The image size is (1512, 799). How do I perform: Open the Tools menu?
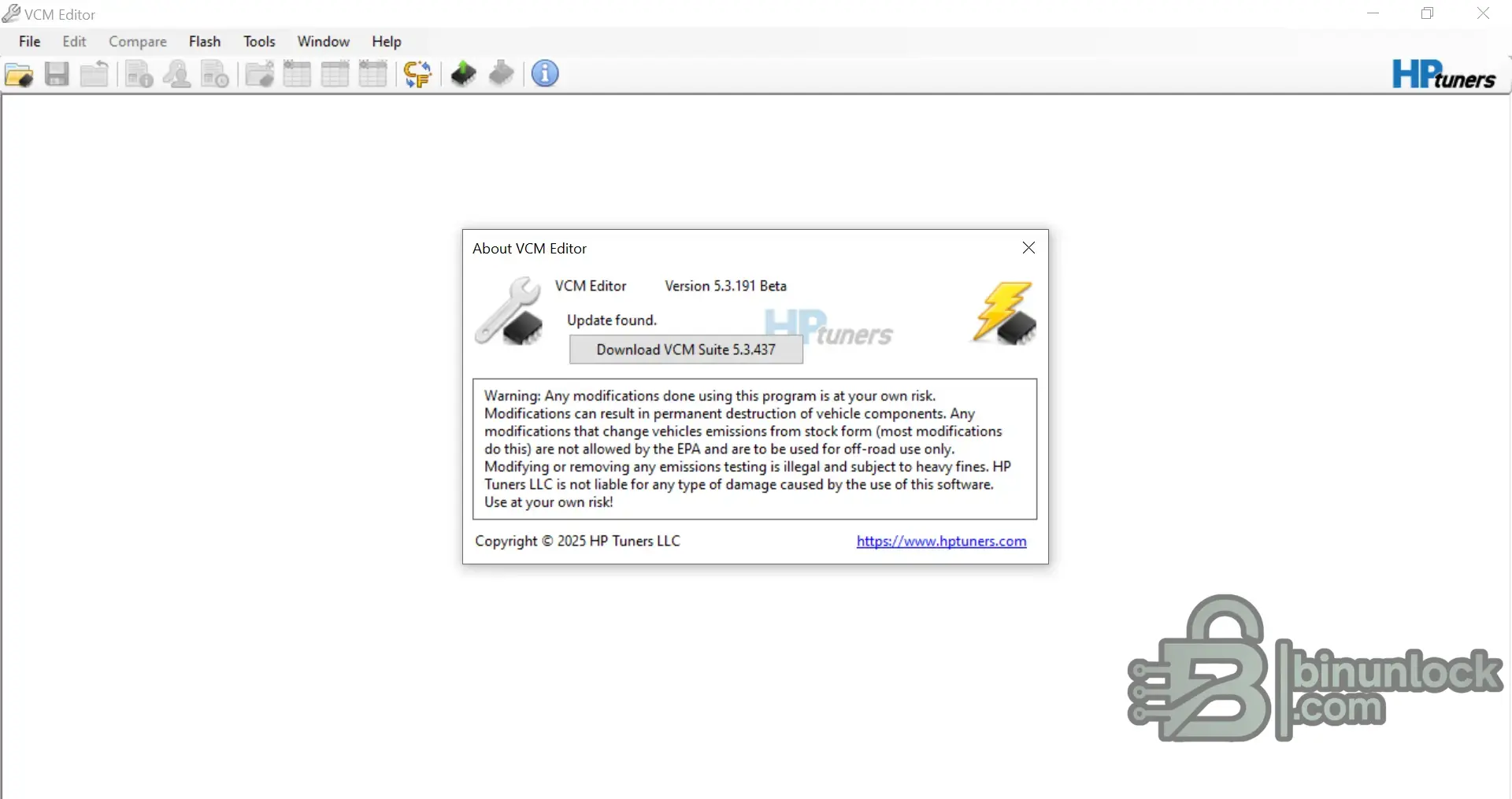[259, 42]
